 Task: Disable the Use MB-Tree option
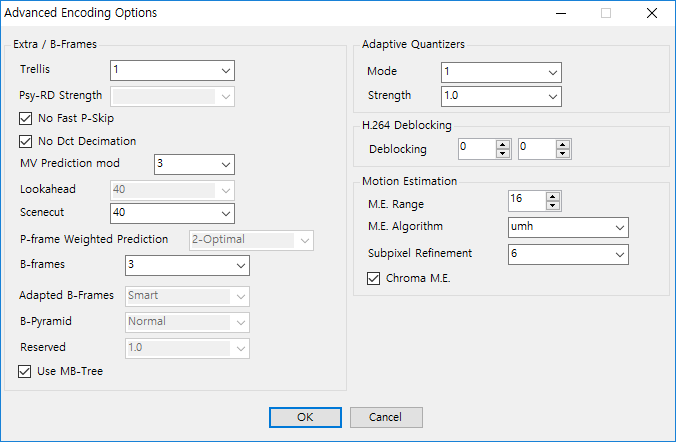point(25,371)
